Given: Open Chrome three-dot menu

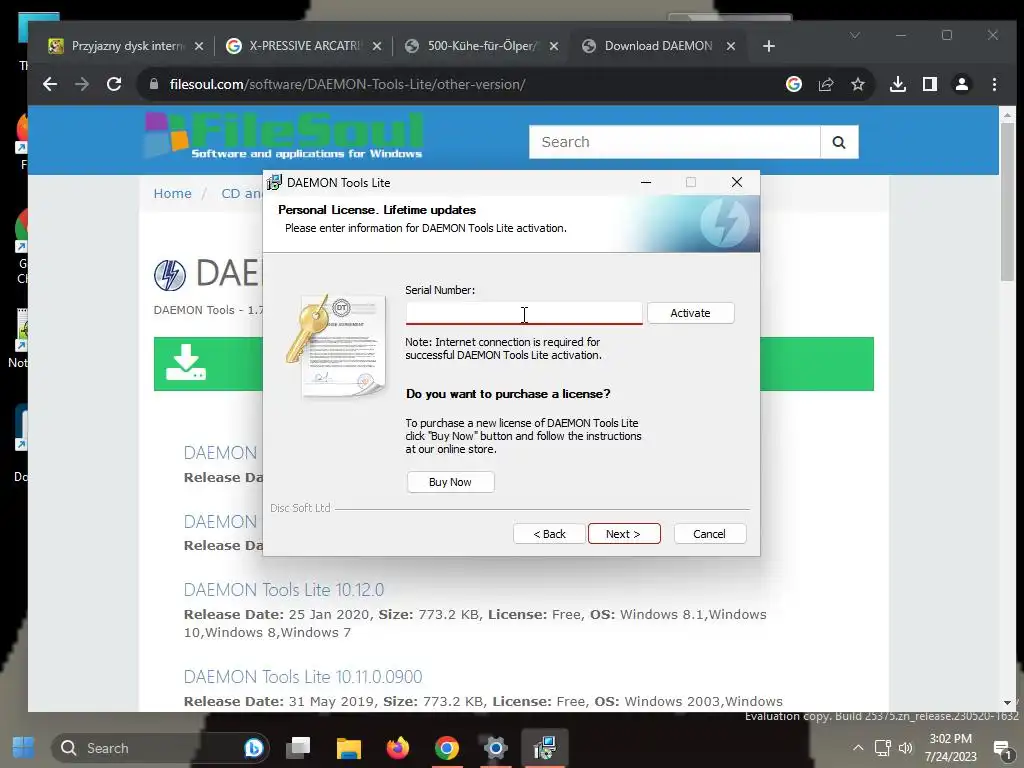Looking at the screenshot, I should coord(994,84).
